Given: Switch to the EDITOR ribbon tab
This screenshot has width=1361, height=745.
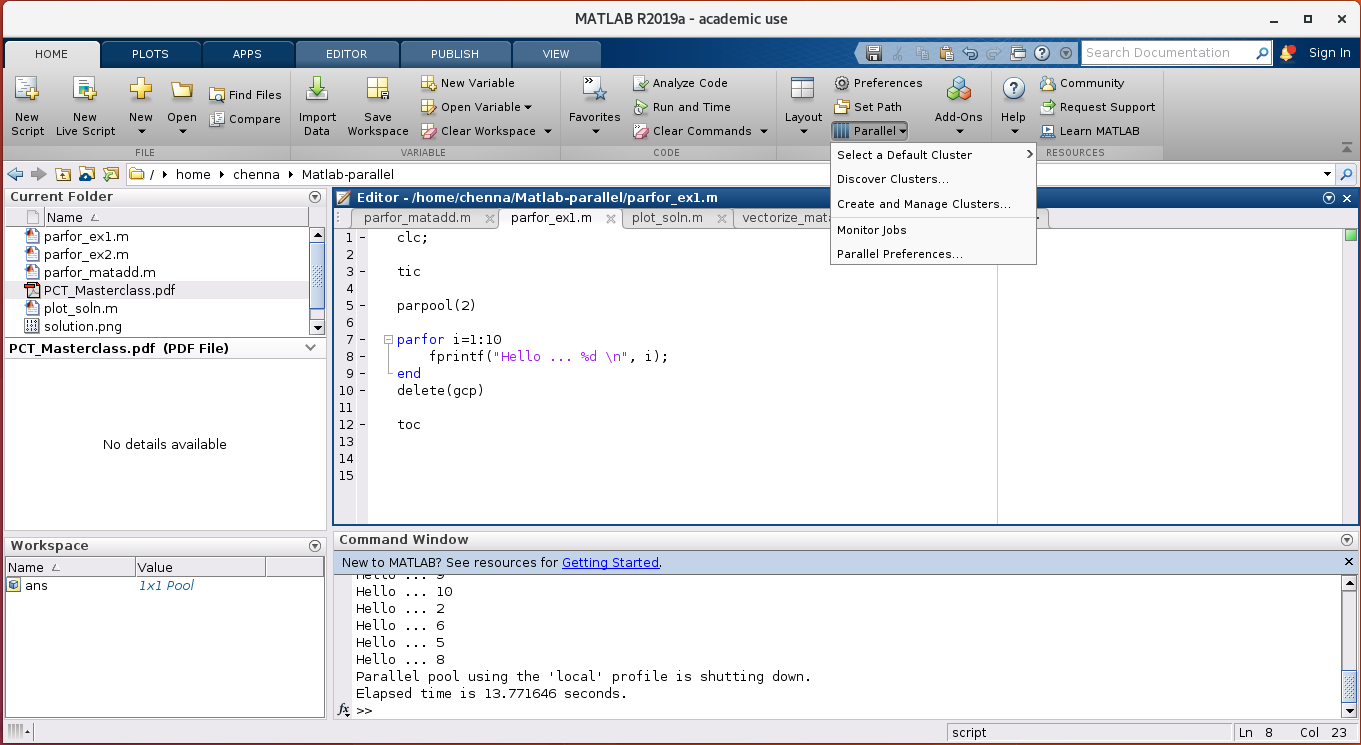Looking at the screenshot, I should coord(346,54).
